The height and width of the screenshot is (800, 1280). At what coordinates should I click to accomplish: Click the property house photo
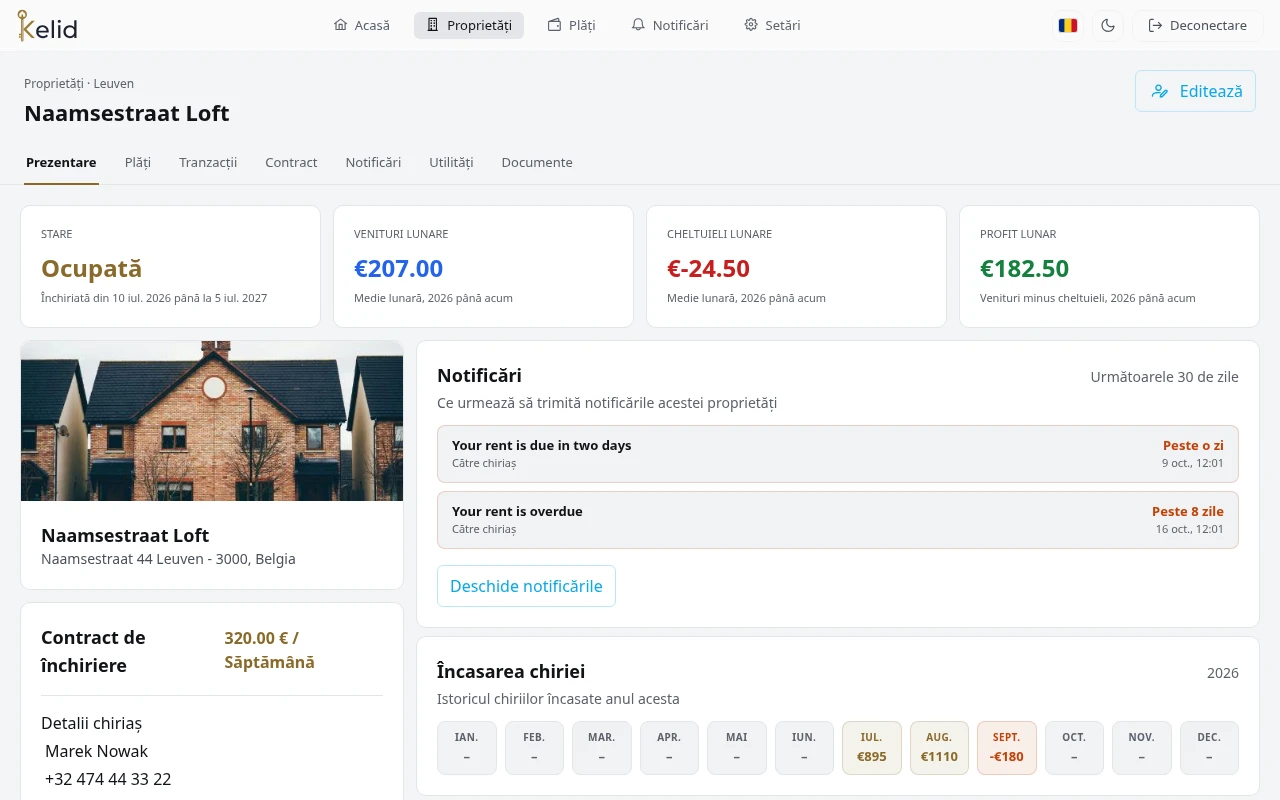[212, 421]
